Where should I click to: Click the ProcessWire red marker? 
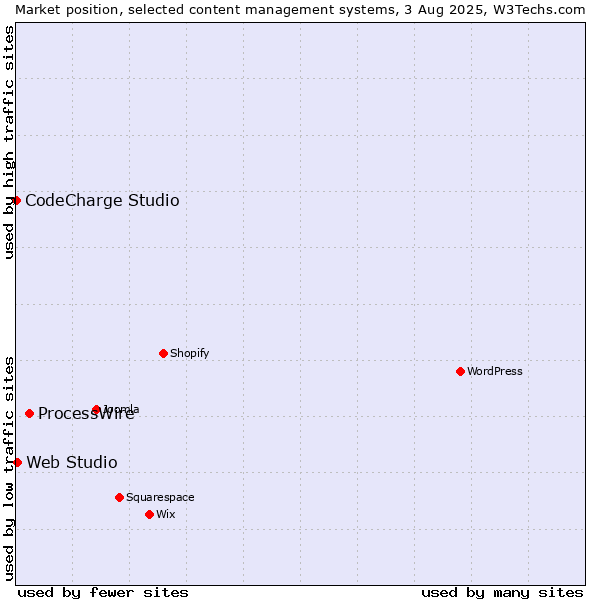29,413
